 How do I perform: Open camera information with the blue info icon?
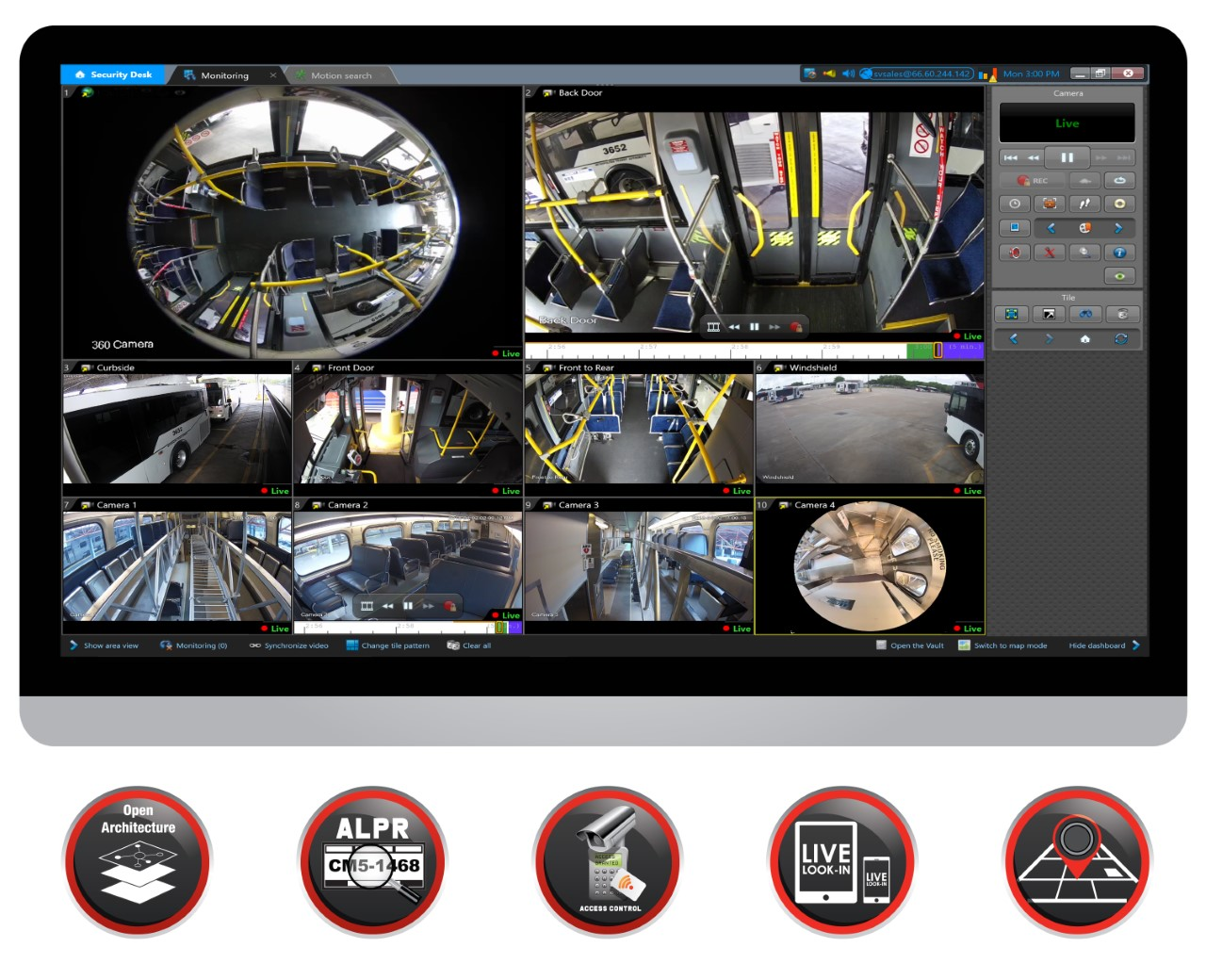(1120, 253)
